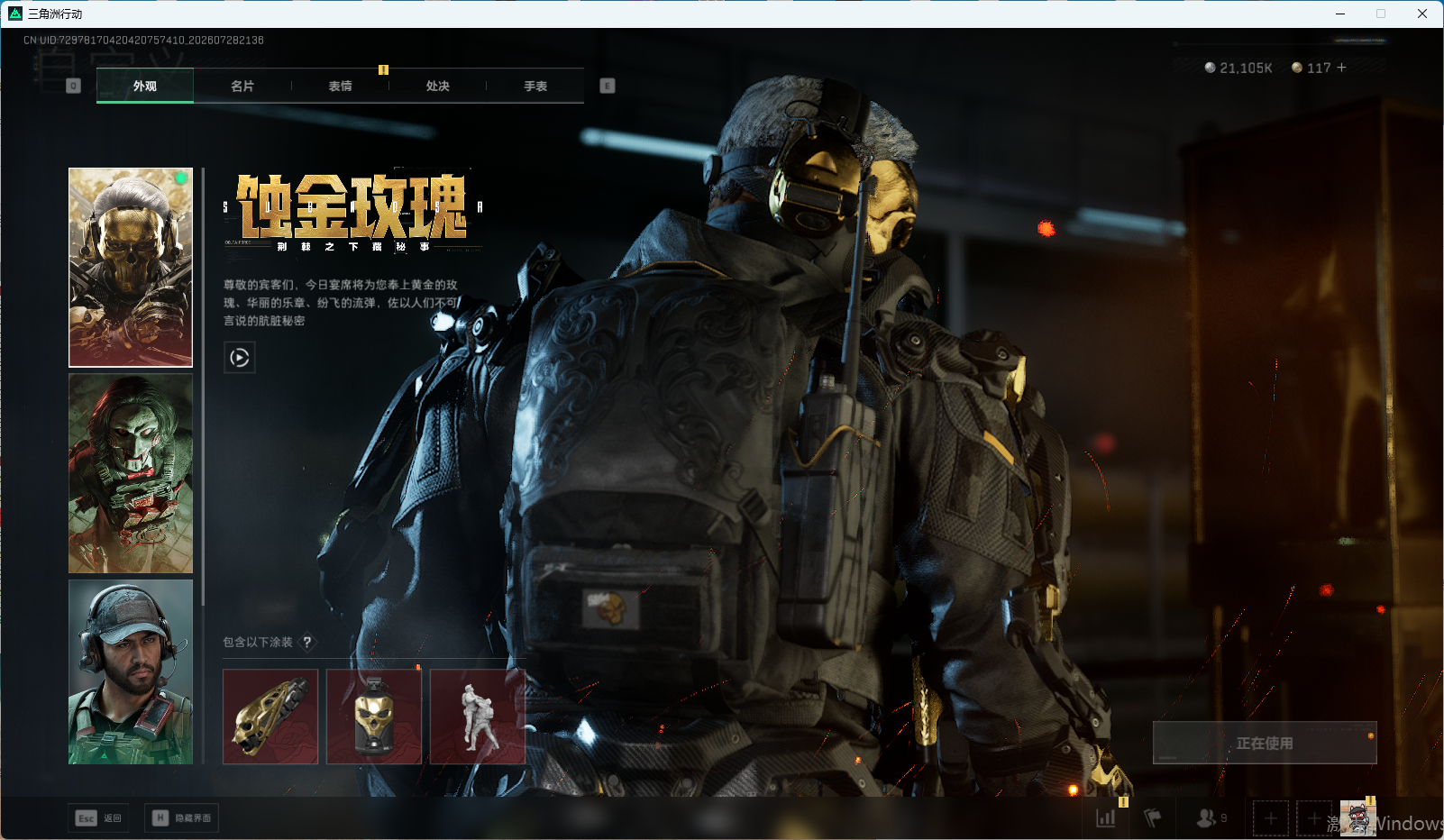The height and width of the screenshot is (840, 1444).
Task: Preview the white figure execution item
Action: tap(478, 717)
